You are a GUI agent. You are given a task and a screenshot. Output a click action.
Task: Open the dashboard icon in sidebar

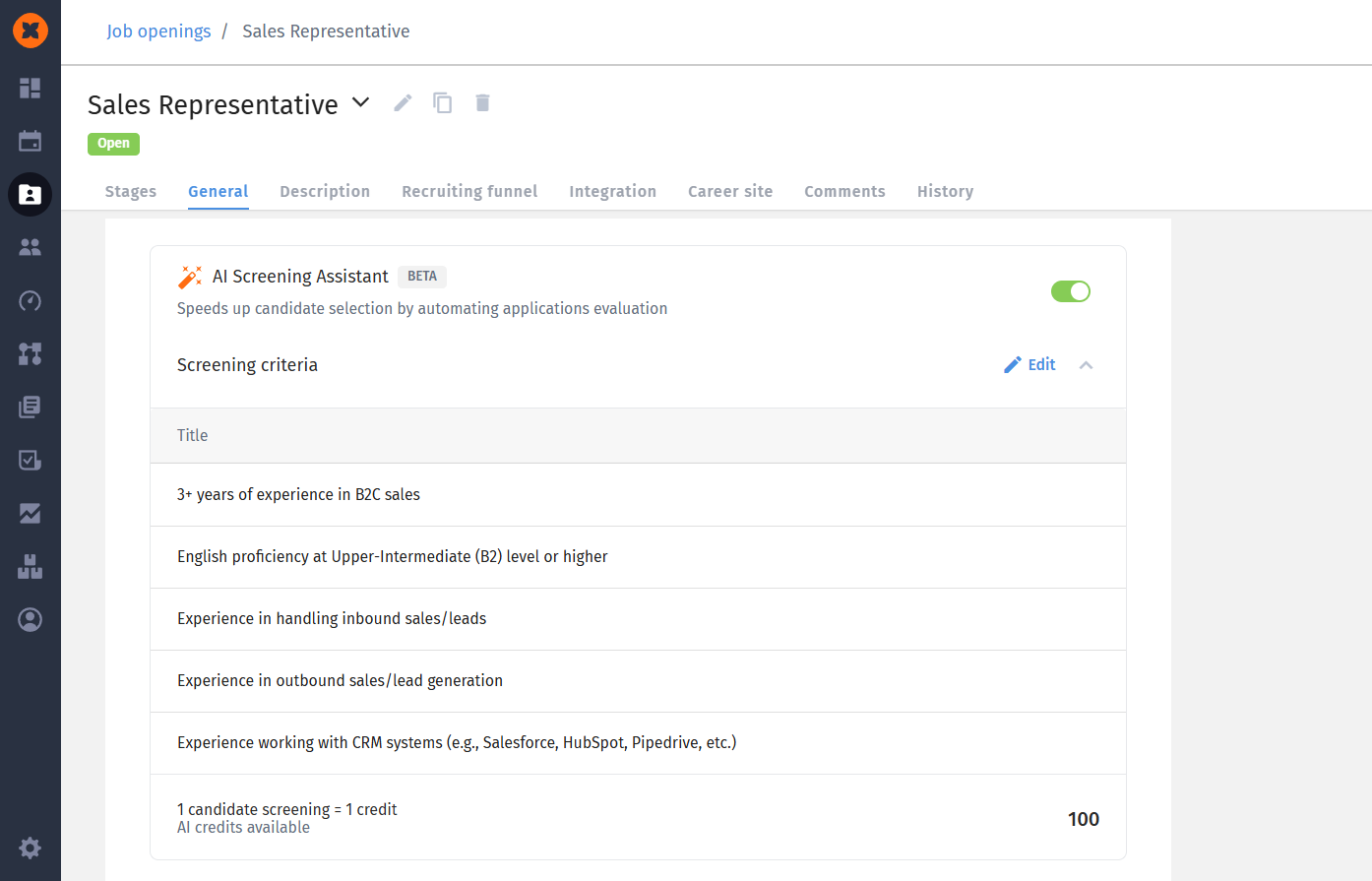pos(31,89)
